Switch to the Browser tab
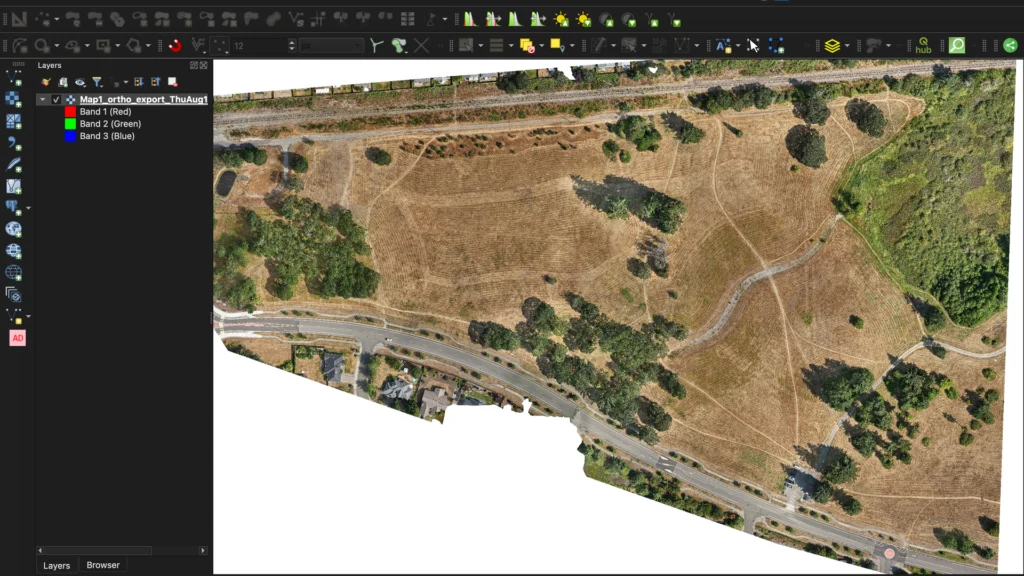Image resolution: width=1024 pixels, height=576 pixels. pos(103,565)
